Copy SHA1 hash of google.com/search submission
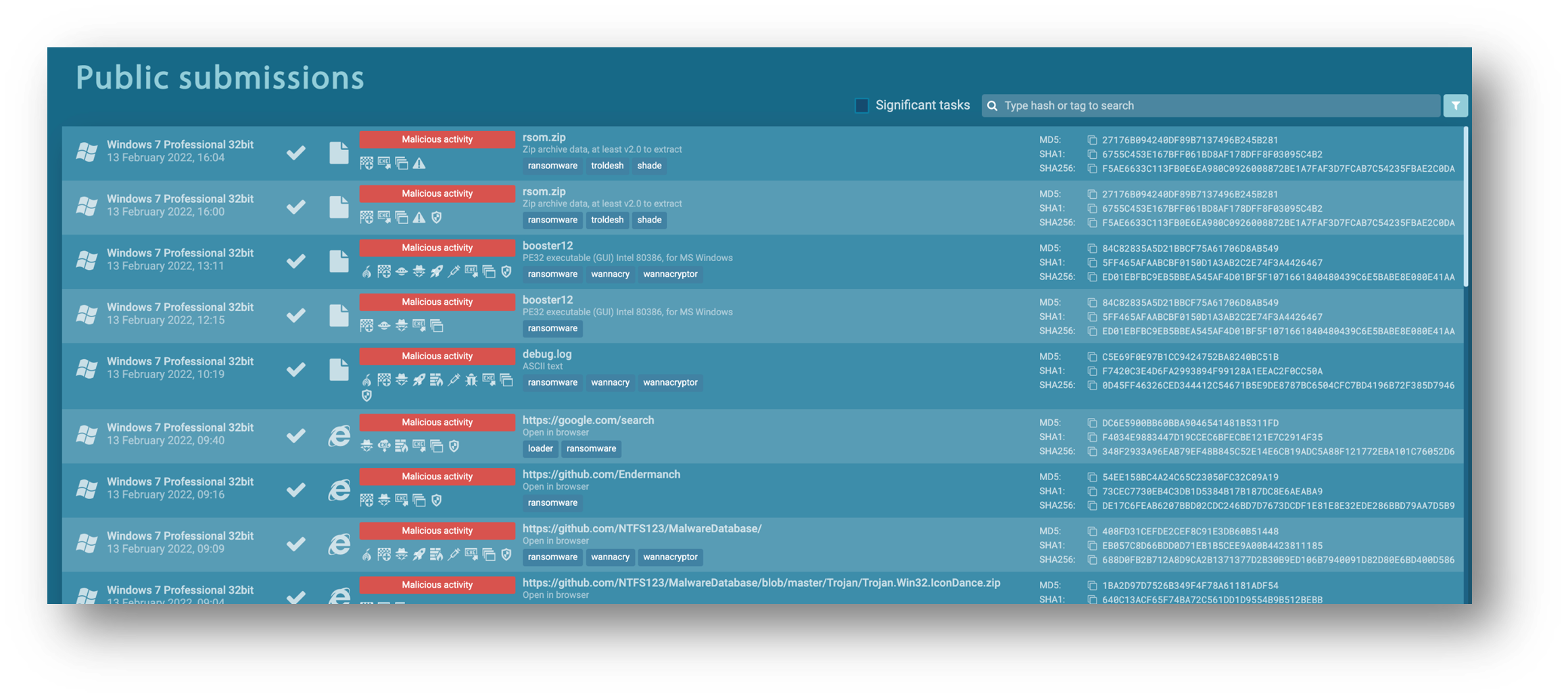Image resolution: width=1568 pixels, height=700 pixels. coord(1092,438)
